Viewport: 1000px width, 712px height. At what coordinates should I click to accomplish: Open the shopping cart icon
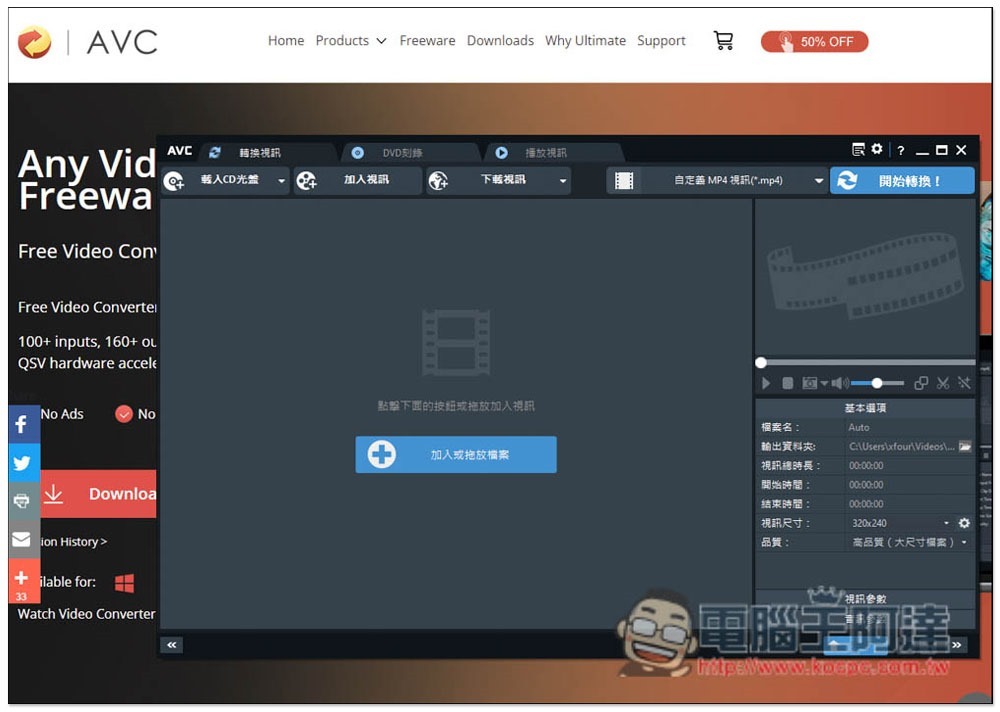coord(723,41)
